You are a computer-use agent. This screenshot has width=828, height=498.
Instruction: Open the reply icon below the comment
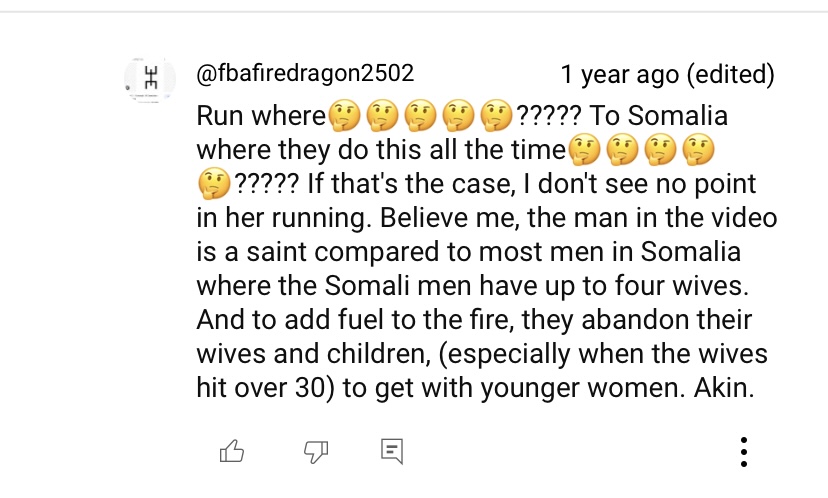392,451
